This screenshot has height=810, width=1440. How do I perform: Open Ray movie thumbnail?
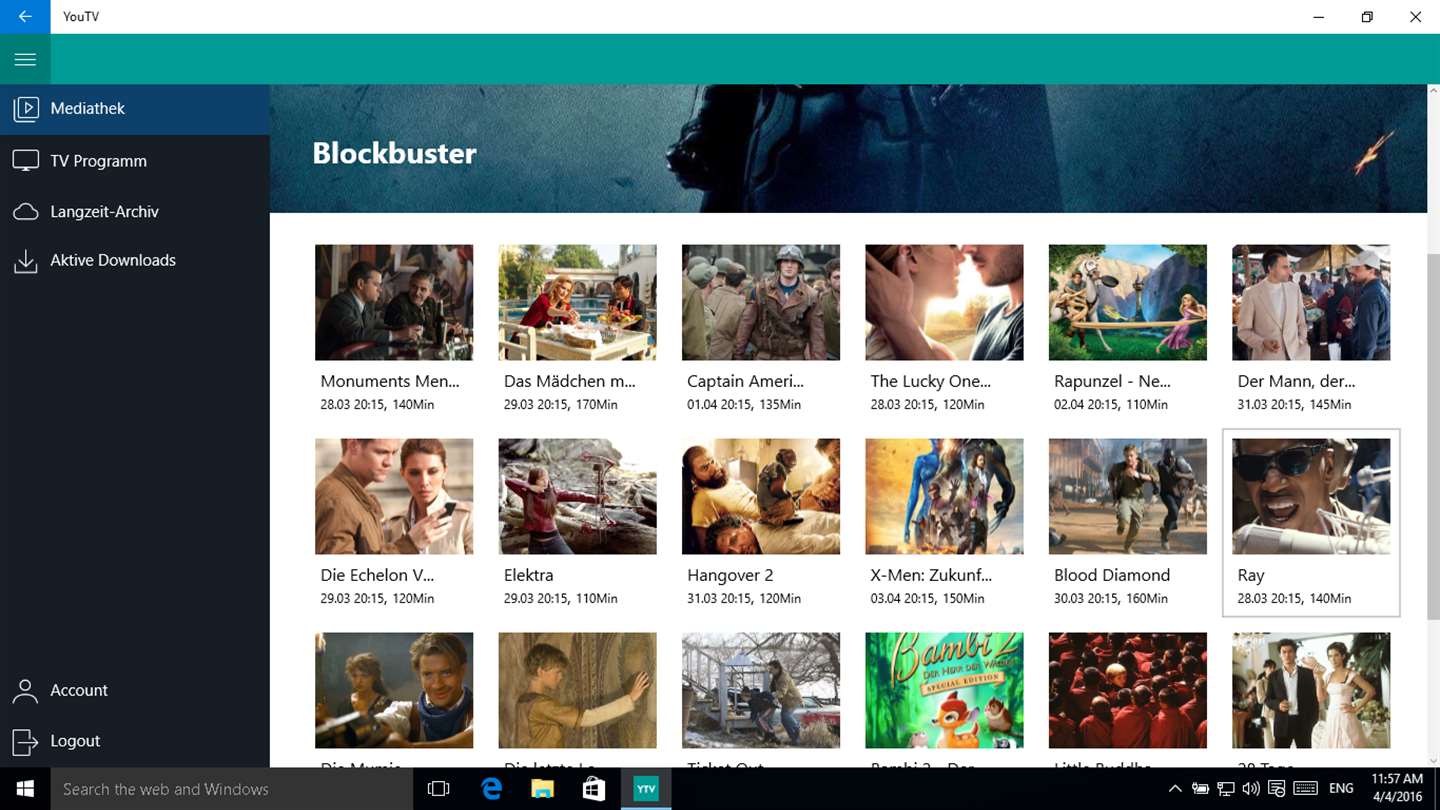click(x=1311, y=496)
